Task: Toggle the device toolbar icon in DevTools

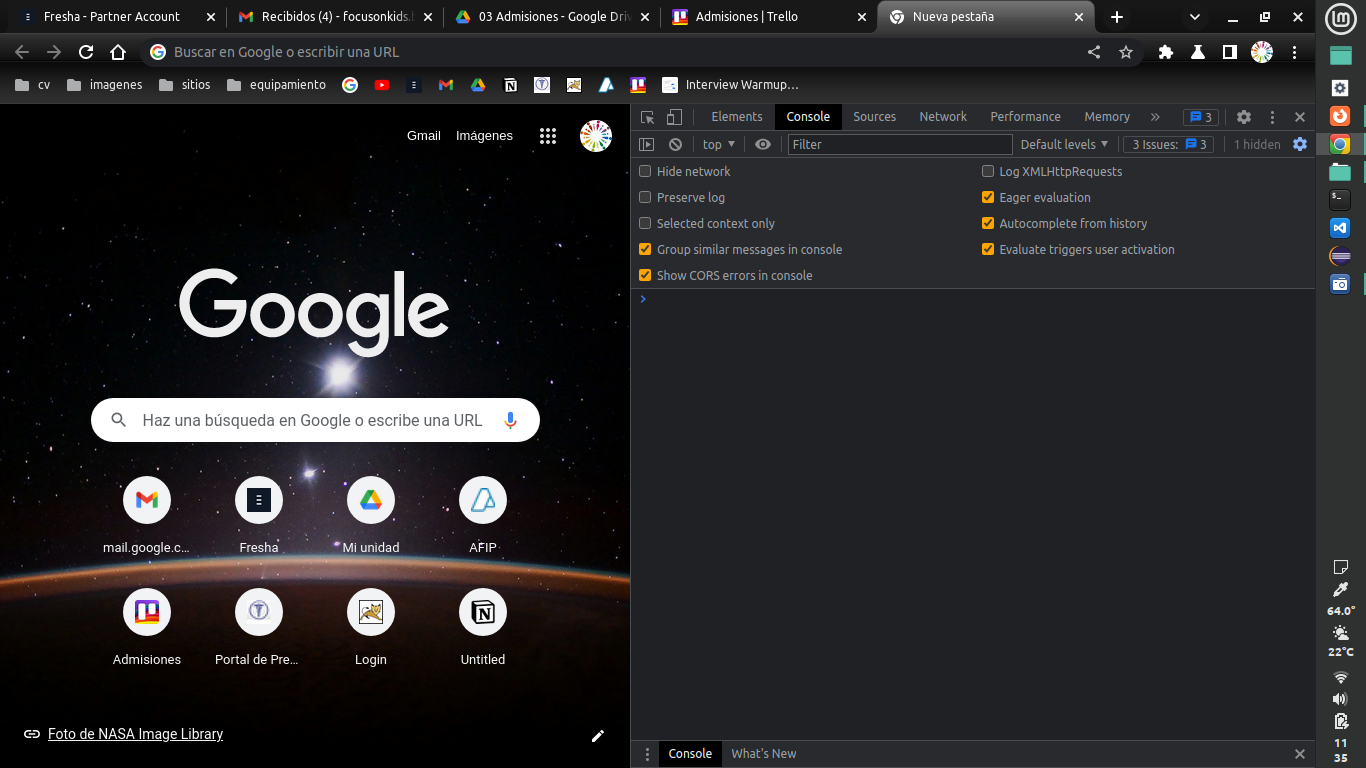Action: pos(675,117)
